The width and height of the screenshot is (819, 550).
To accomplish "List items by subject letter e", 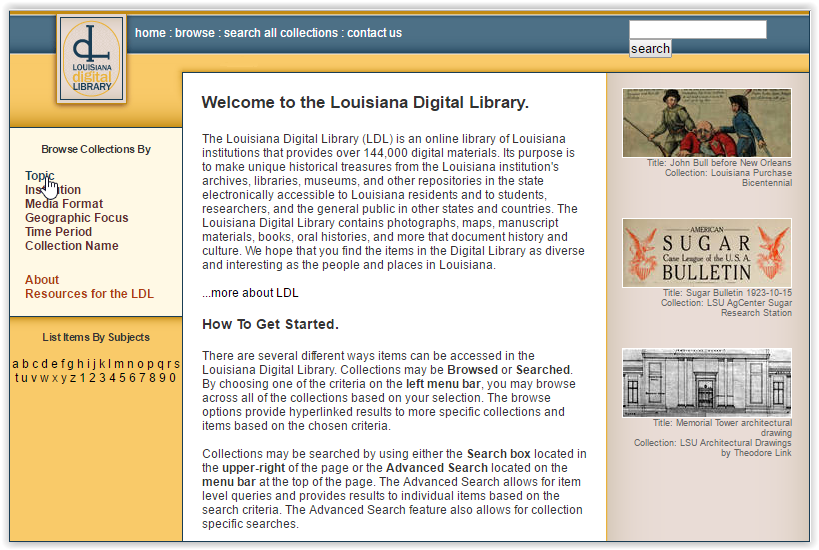I will click(54, 364).
